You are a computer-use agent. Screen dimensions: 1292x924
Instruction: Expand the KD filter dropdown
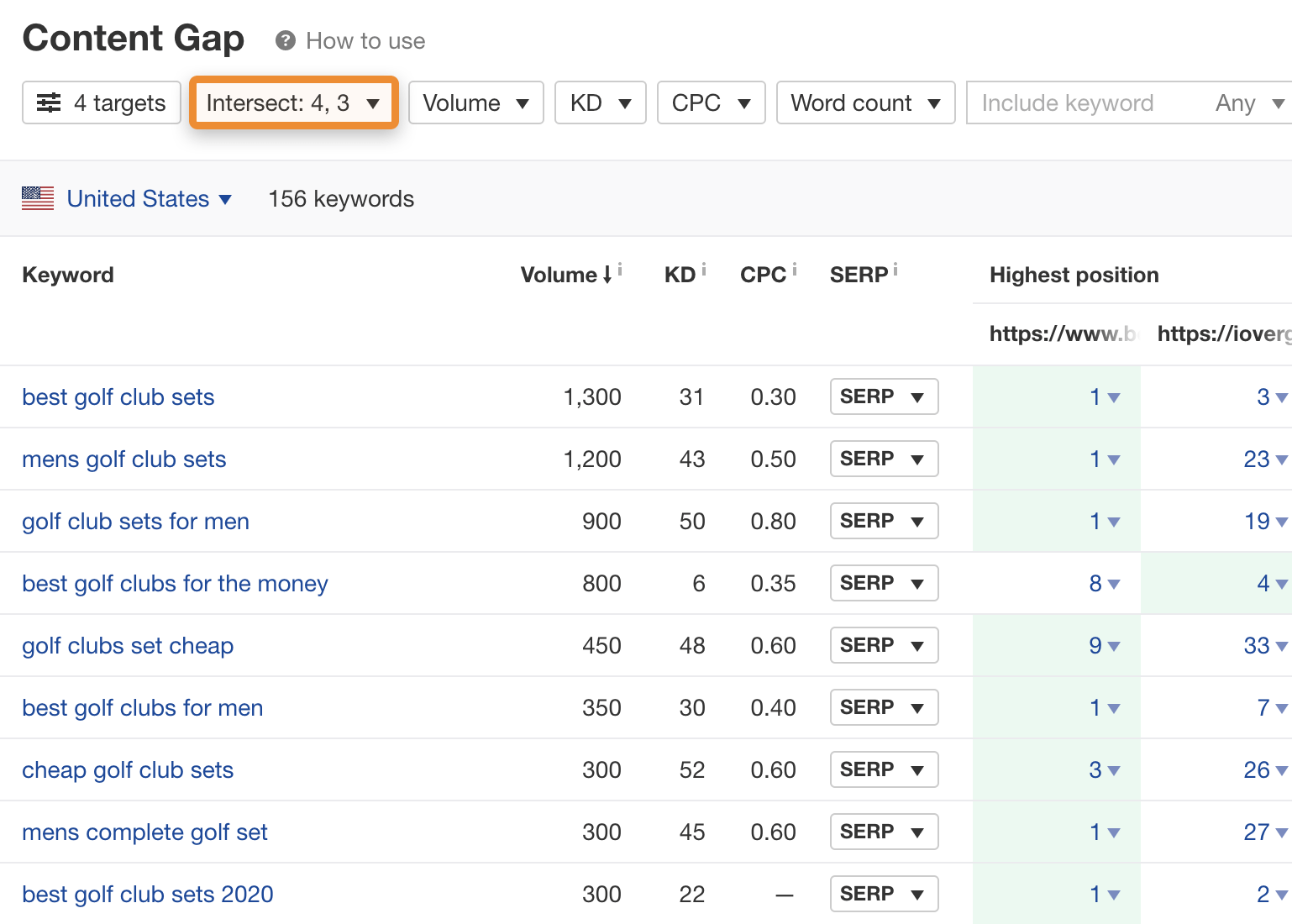tap(600, 102)
